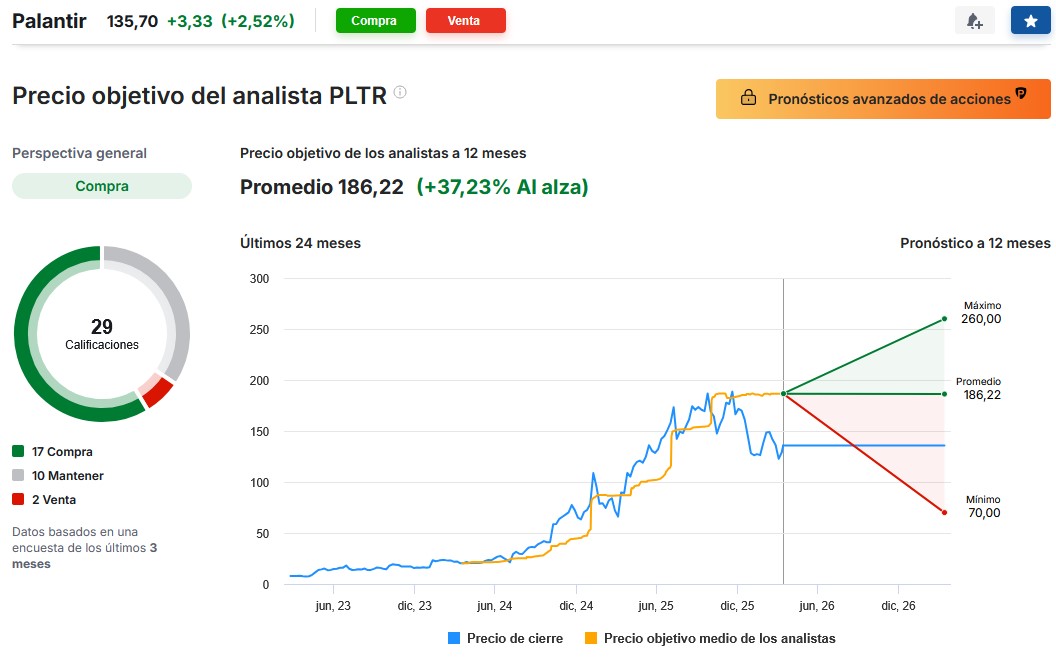Click the gray square beside 10 Mantener
The image size is (1056, 662).
18,475
